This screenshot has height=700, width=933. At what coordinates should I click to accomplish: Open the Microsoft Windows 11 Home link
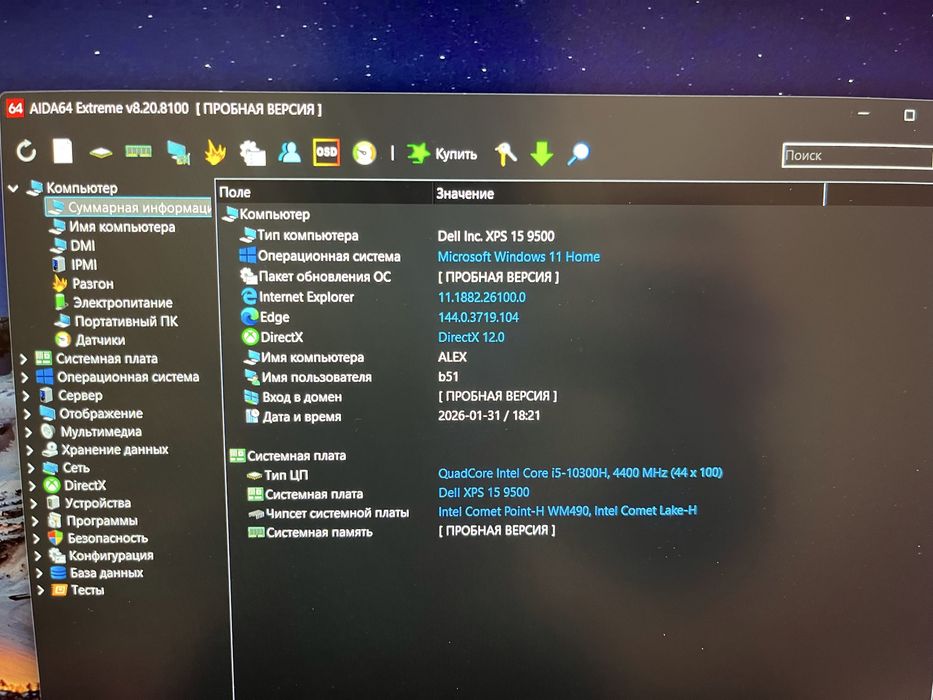pos(518,257)
